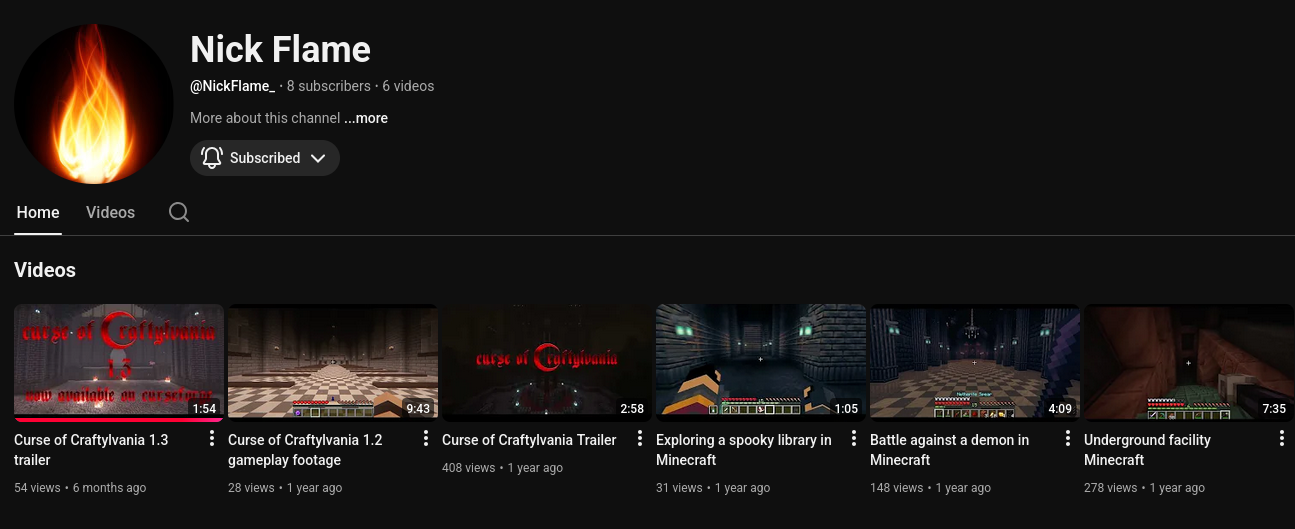This screenshot has height=529, width=1295.
Task: Open three-dot menu for Underground facility video
Action: coord(1282,439)
